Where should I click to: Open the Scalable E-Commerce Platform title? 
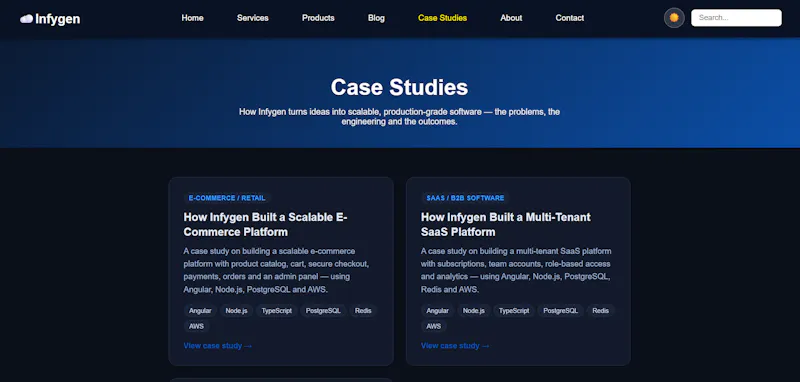[x=265, y=224]
